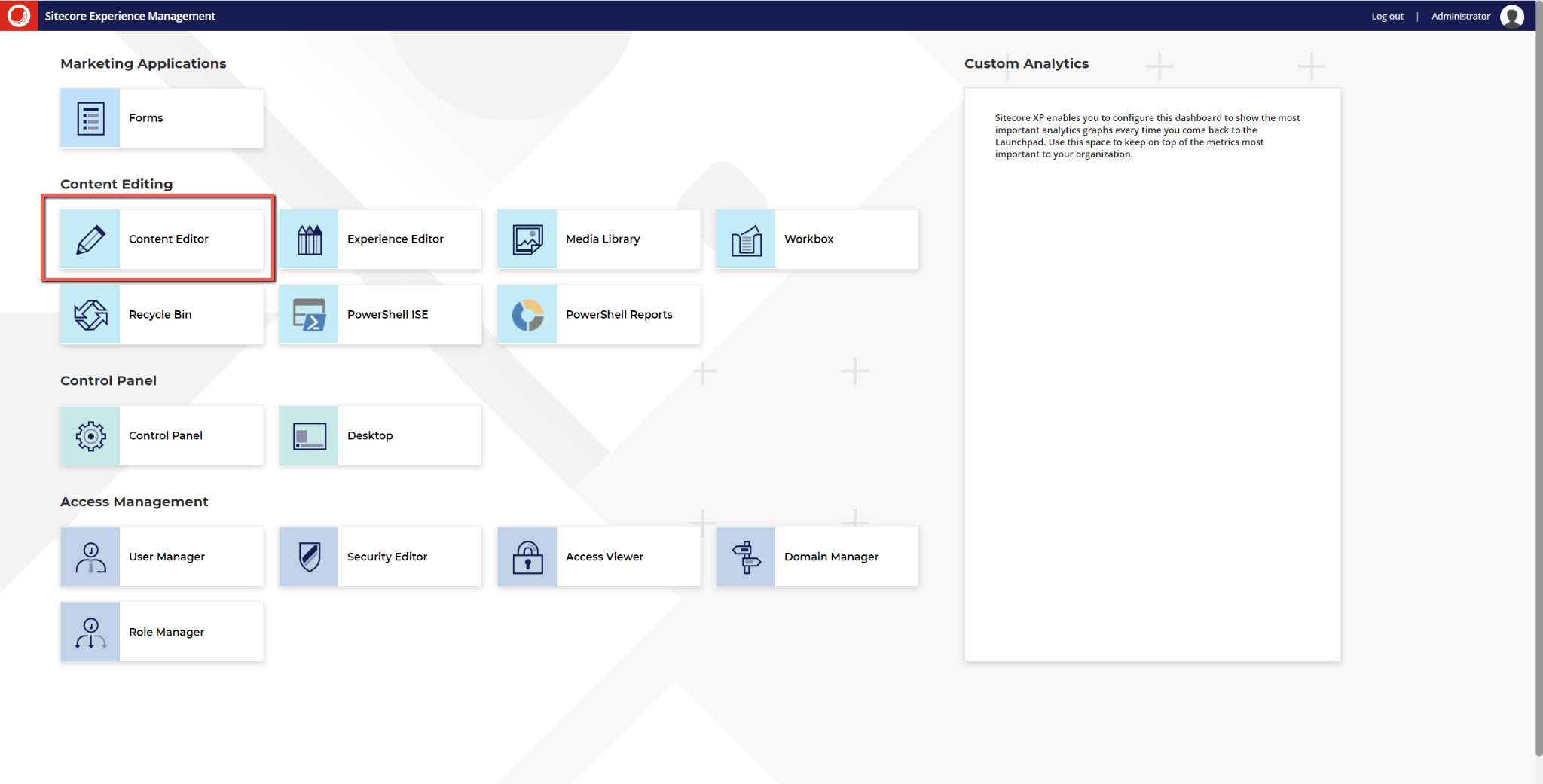Open Workbox by its label
The image size is (1543, 784).
808,239
